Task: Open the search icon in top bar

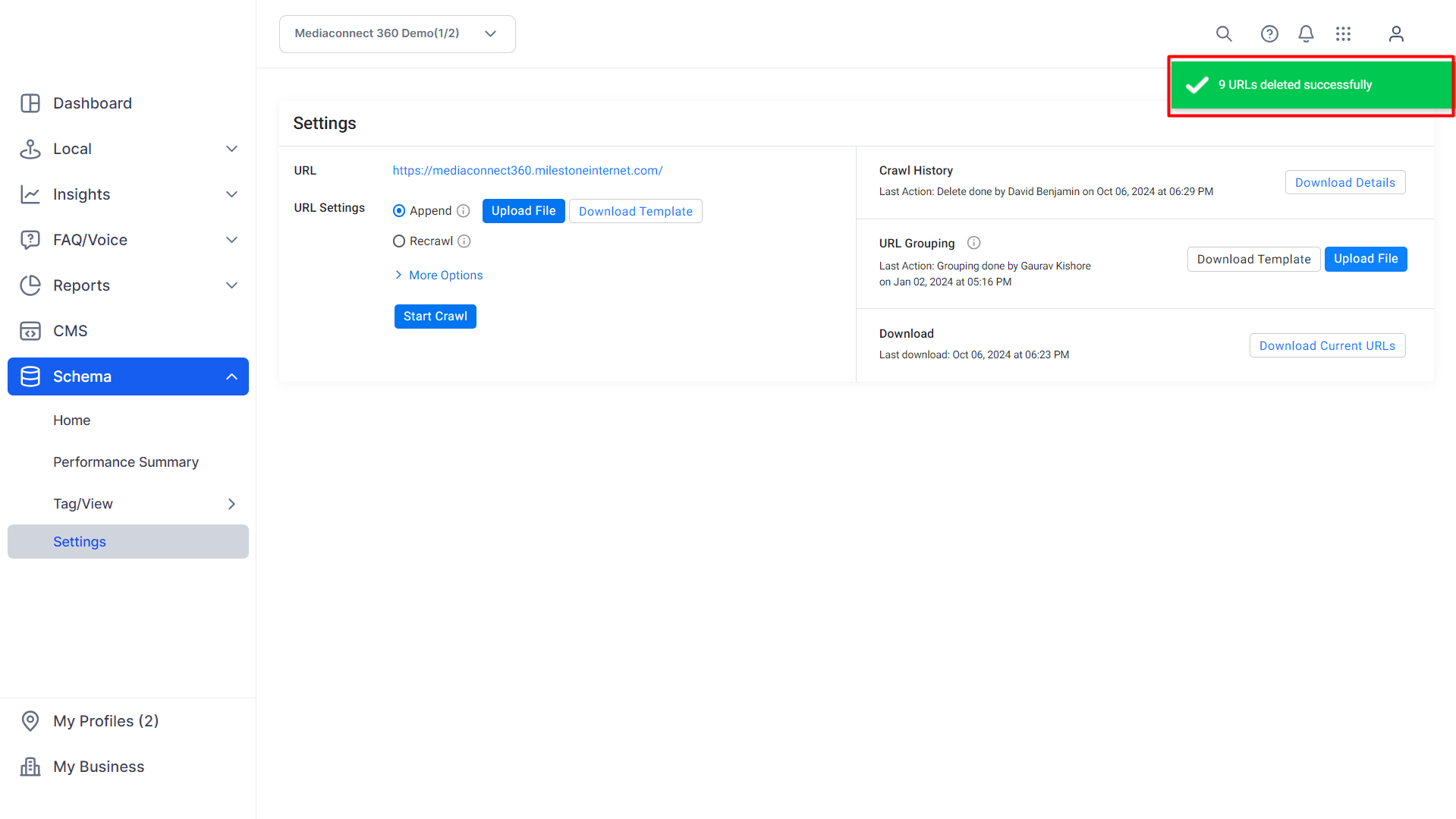Action: (x=1224, y=34)
